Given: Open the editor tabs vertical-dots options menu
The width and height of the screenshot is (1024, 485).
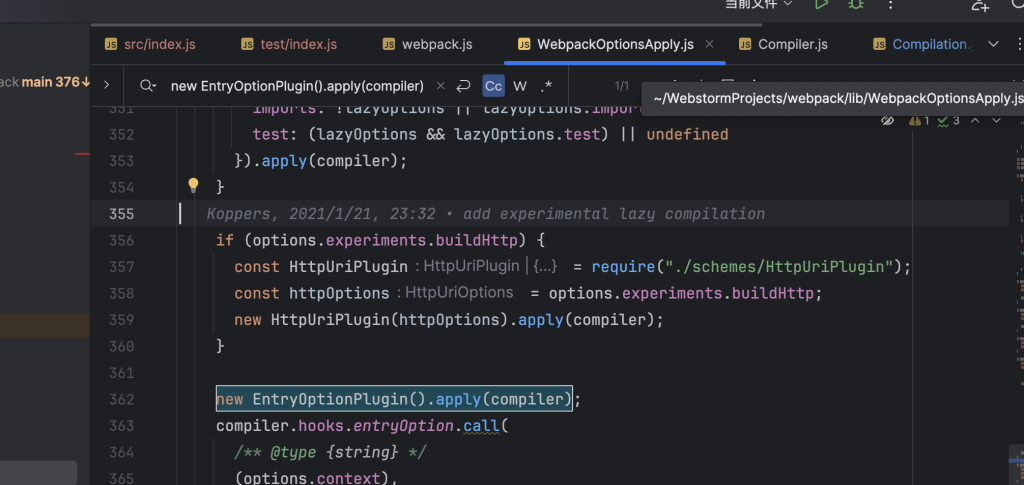Looking at the screenshot, I should (1019, 44).
